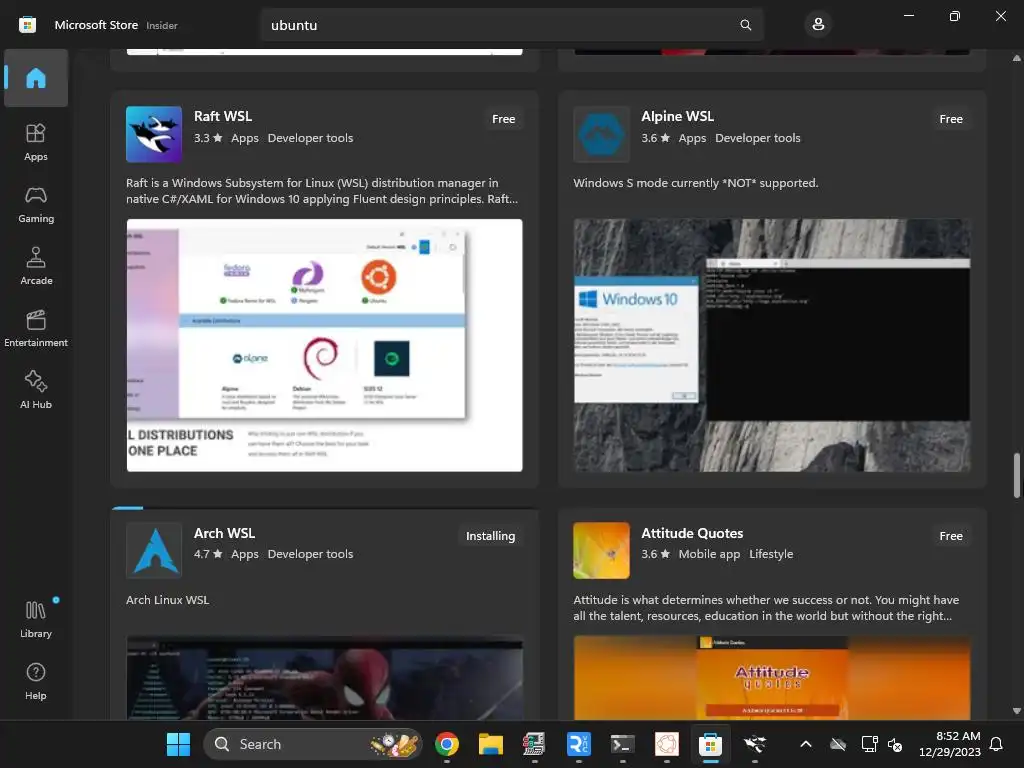Open File Explorer from the taskbar
The height and width of the screenshot is (768, 1024).
[x=490, y=744]
